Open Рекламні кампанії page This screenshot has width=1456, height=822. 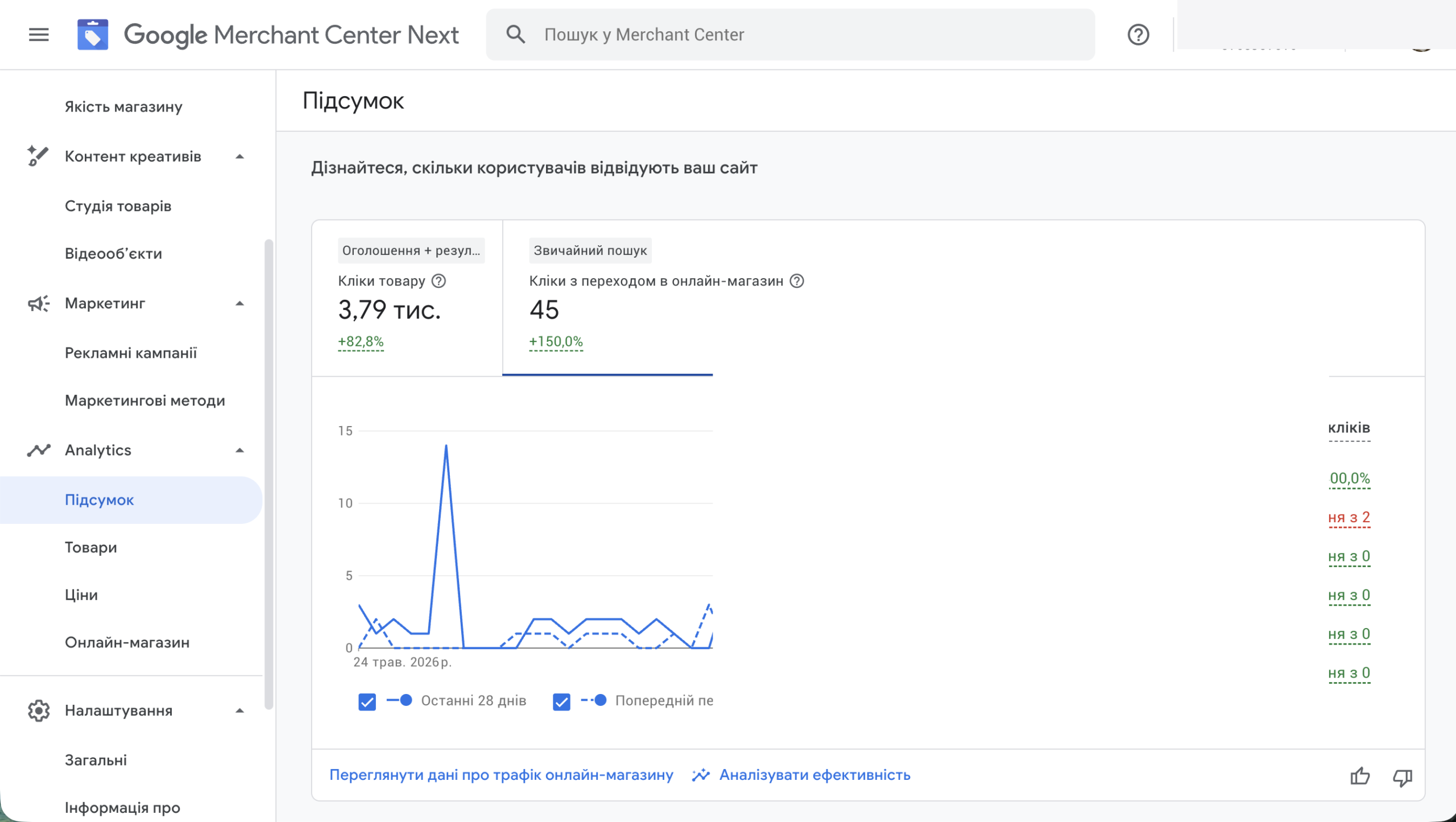point(131,353)
